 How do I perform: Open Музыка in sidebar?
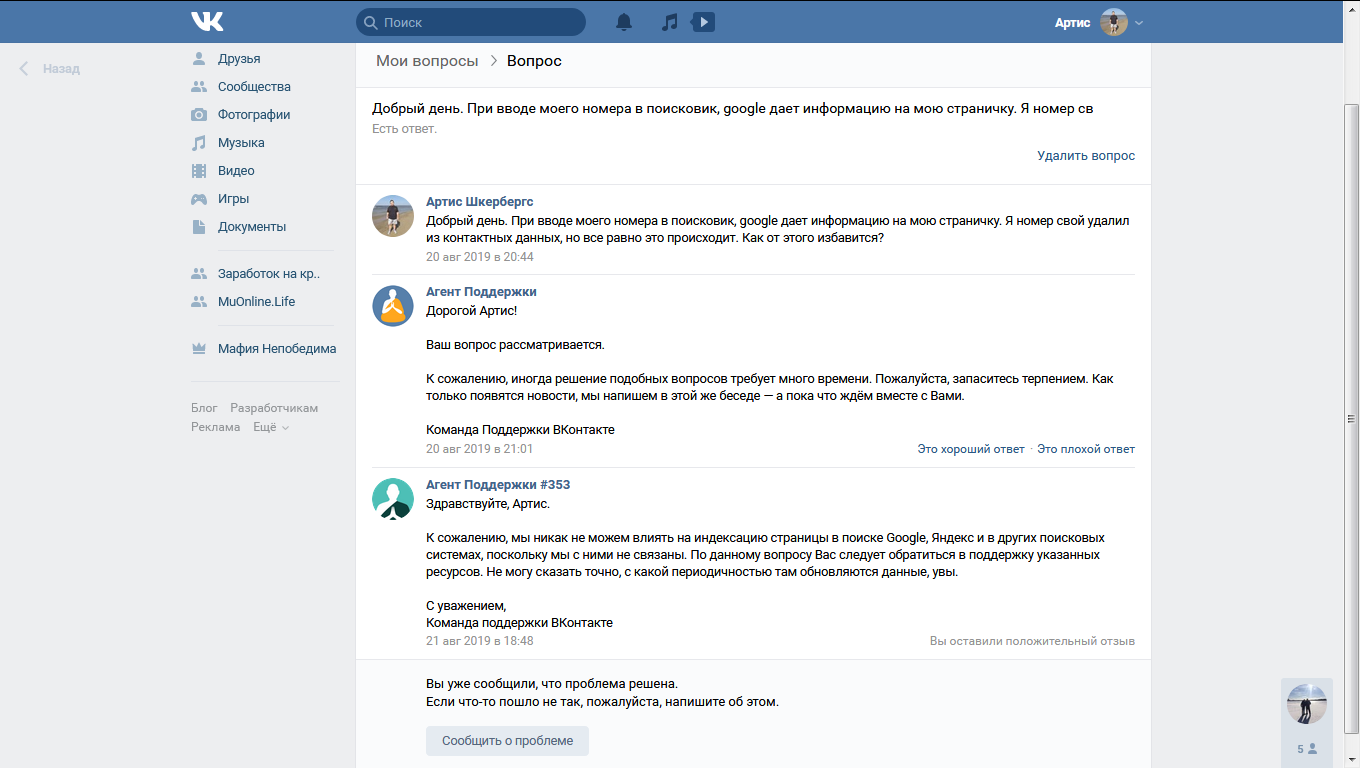tap(241, 143)
